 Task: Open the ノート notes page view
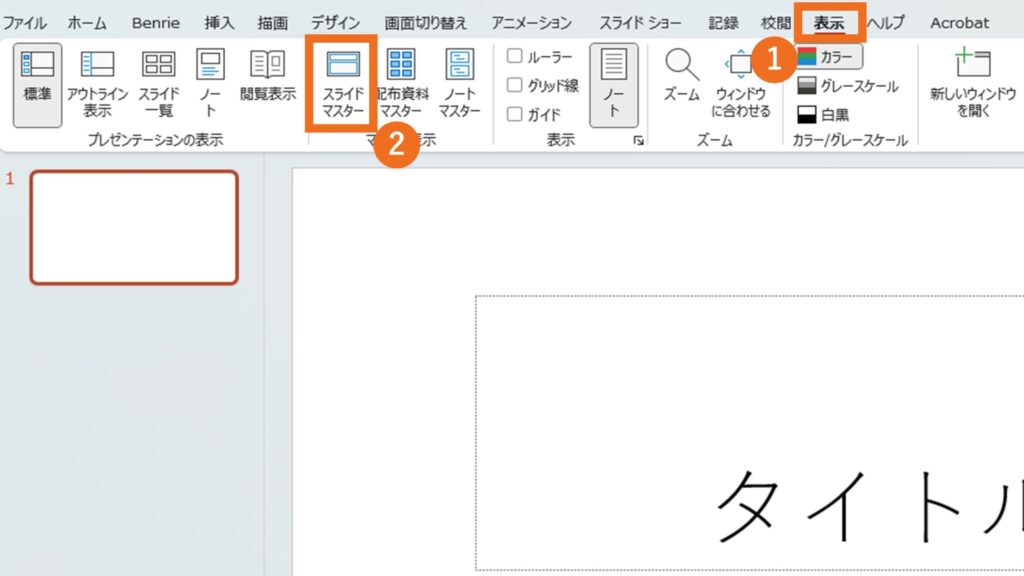coord(210,85)
